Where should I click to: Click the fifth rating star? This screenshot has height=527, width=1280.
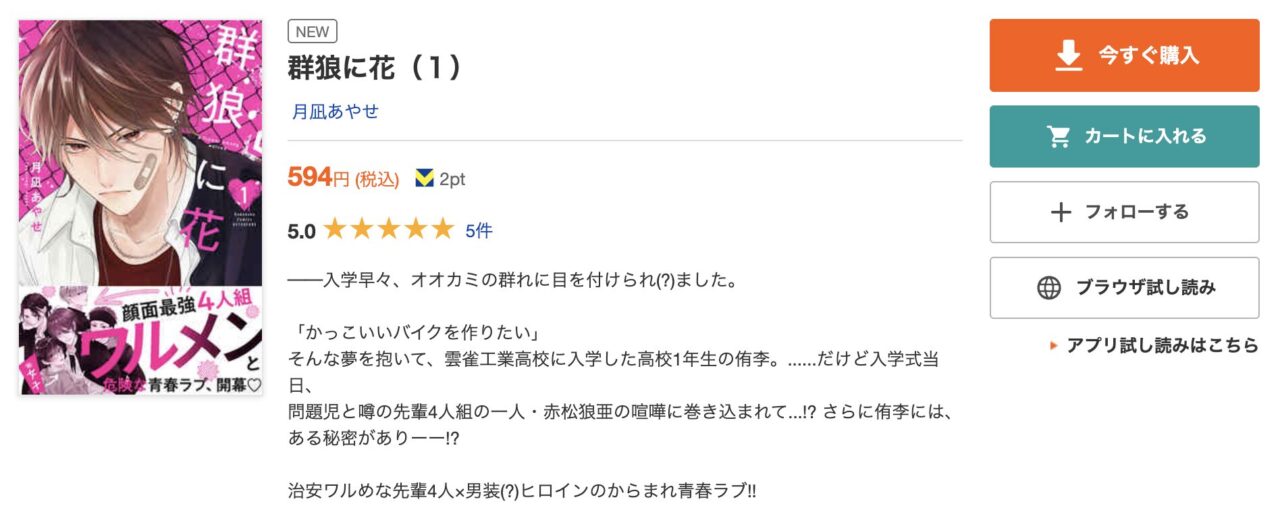(442, 230)
